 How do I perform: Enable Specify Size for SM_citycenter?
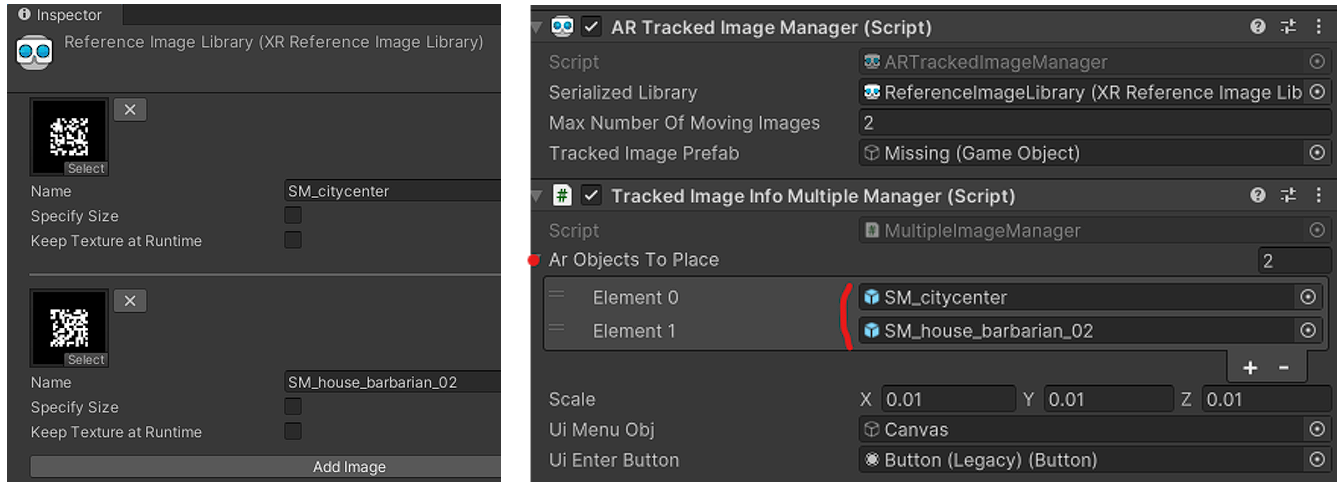coord(293,216)
